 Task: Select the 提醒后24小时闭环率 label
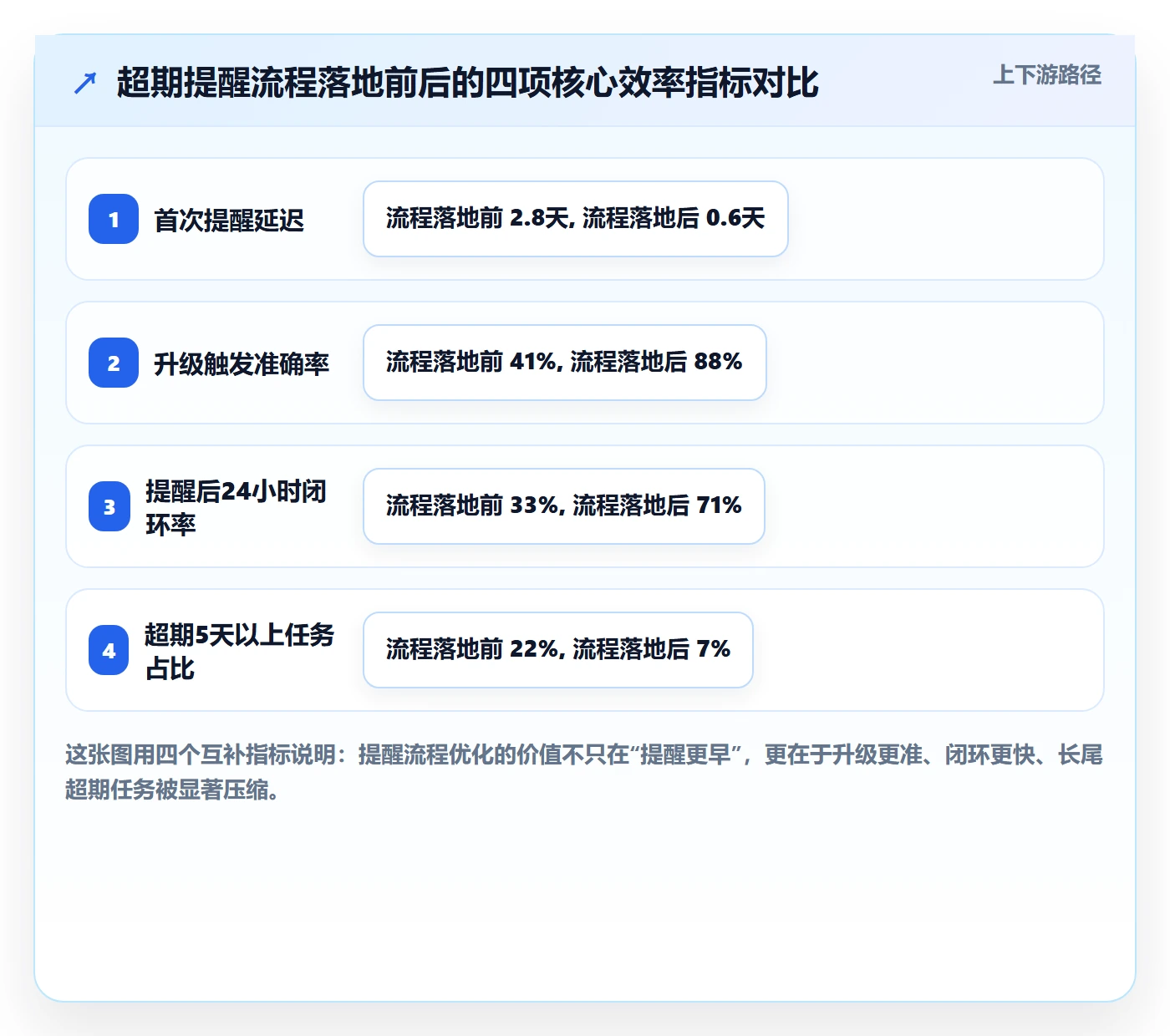237,507
